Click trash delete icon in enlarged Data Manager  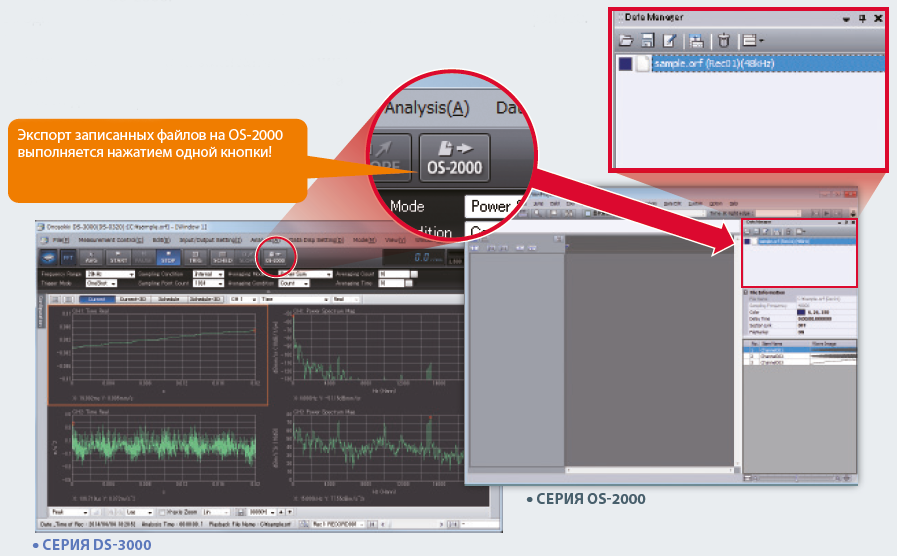point(724,41)
